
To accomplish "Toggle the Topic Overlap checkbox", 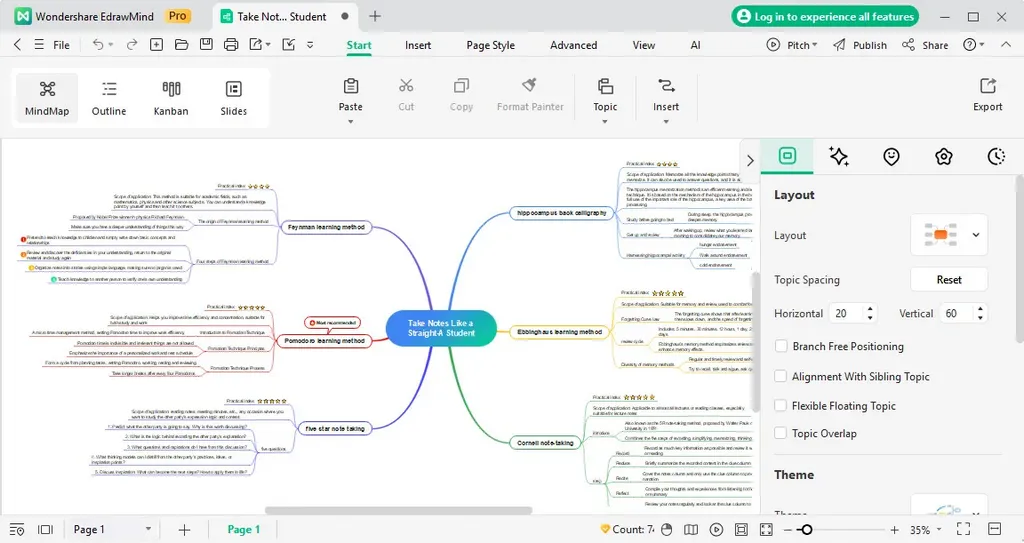I will click(x=780, y=433).
